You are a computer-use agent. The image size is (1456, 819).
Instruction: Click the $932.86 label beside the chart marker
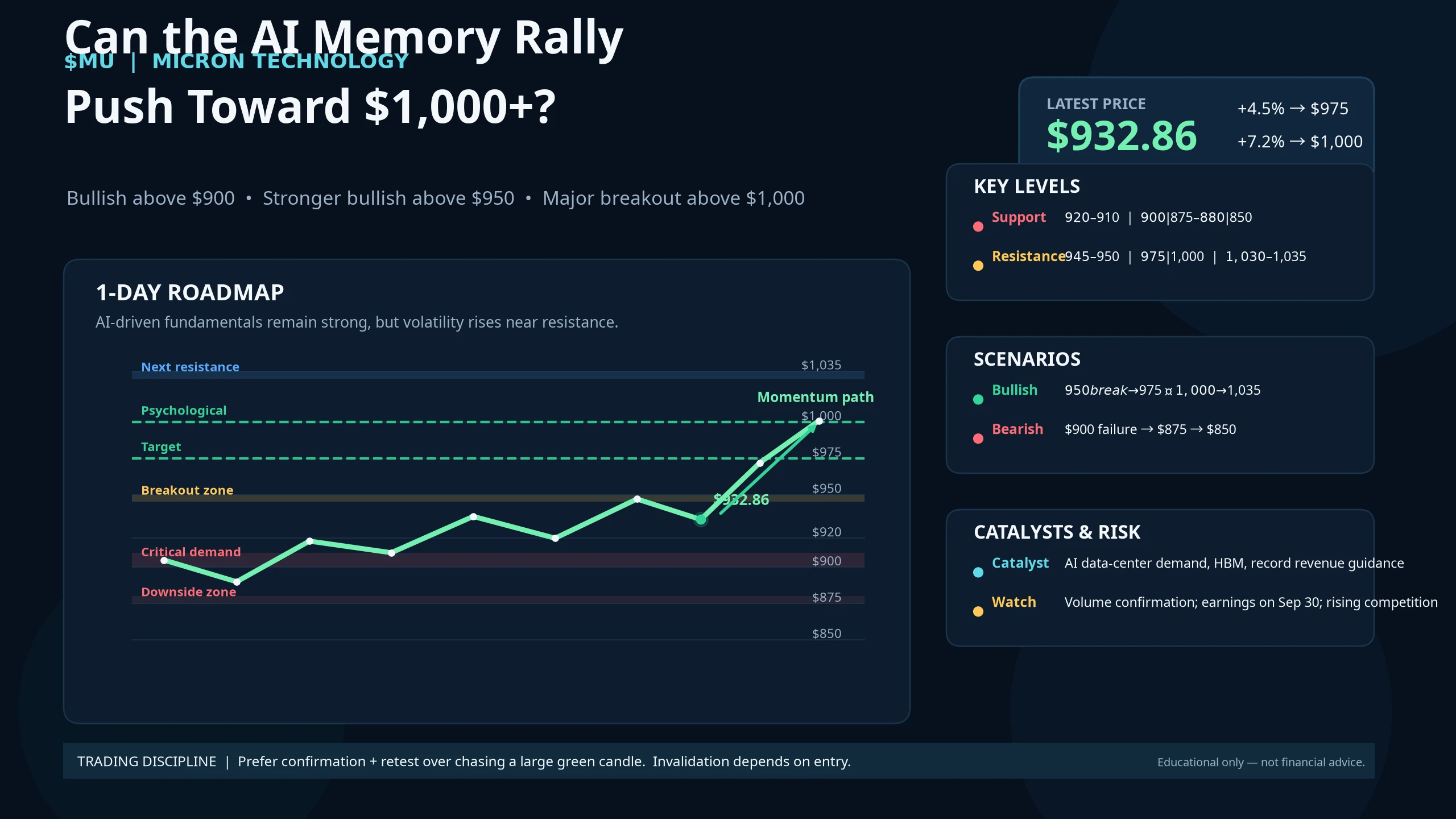pyautogui.click(x=741, y=500)
